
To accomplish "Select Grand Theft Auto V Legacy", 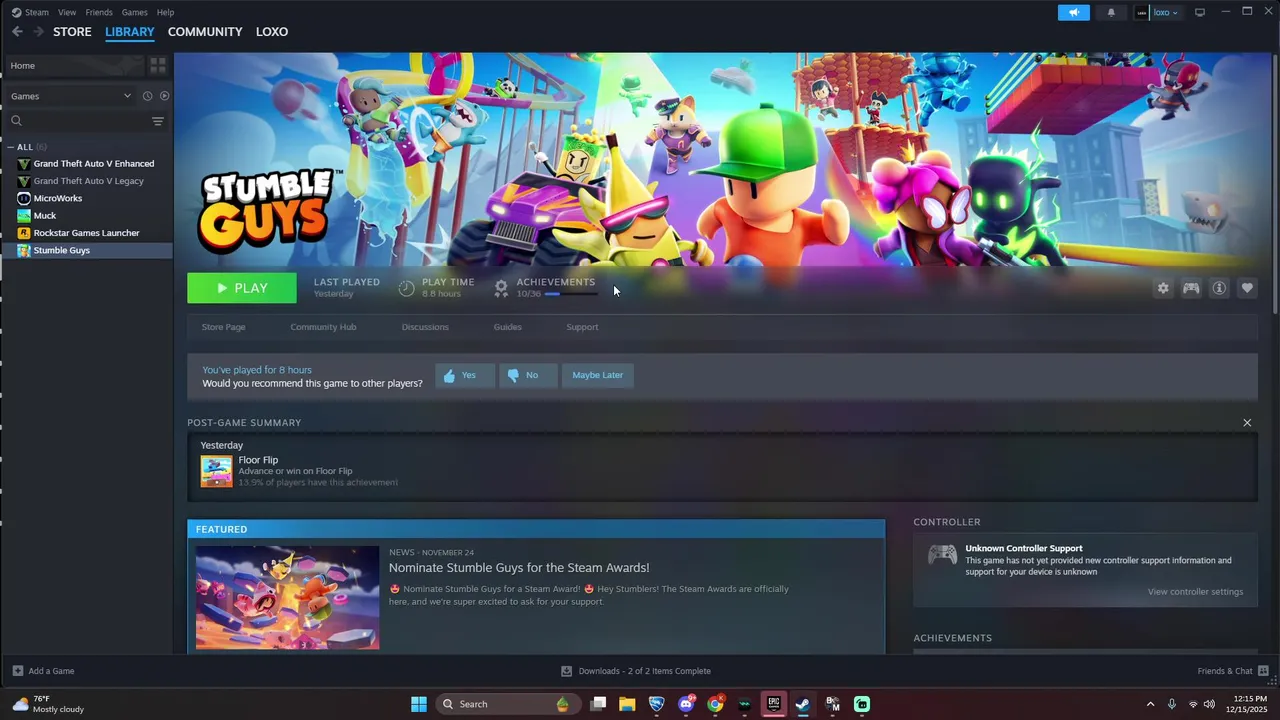I will tap(89, 181).
